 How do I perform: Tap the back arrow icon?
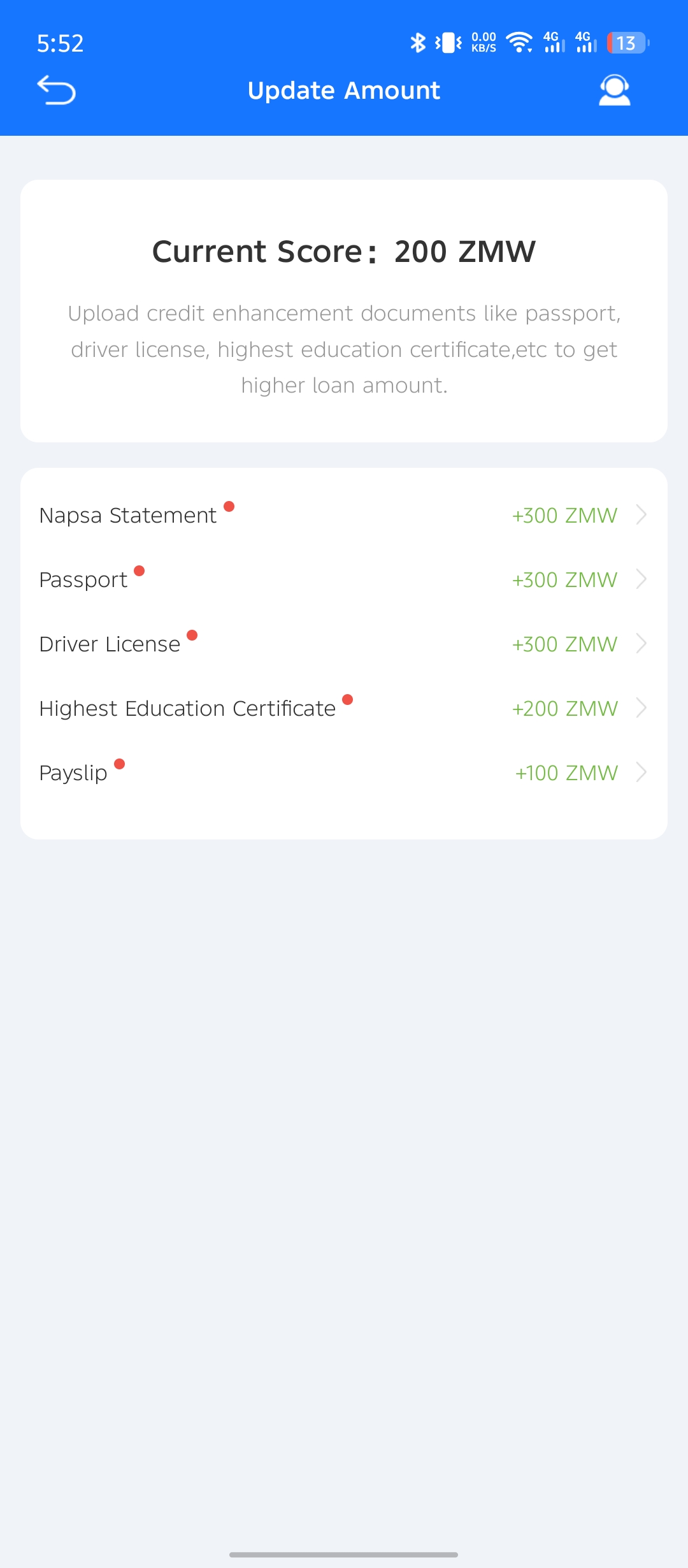[x=57, y=90]
